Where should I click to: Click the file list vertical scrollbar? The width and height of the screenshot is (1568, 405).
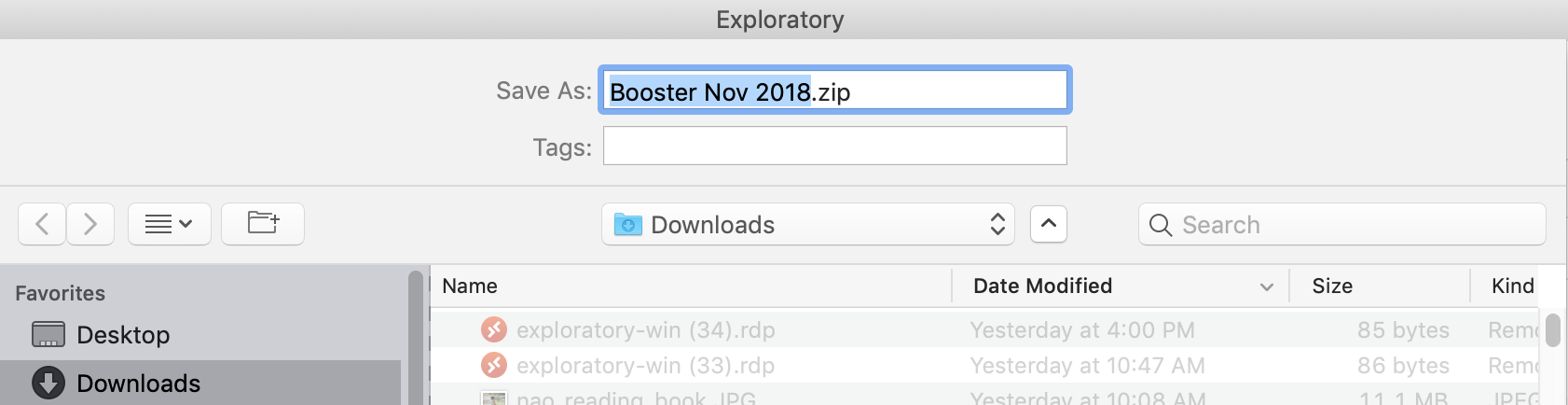pyautogui.click(x=1553, y=355)
